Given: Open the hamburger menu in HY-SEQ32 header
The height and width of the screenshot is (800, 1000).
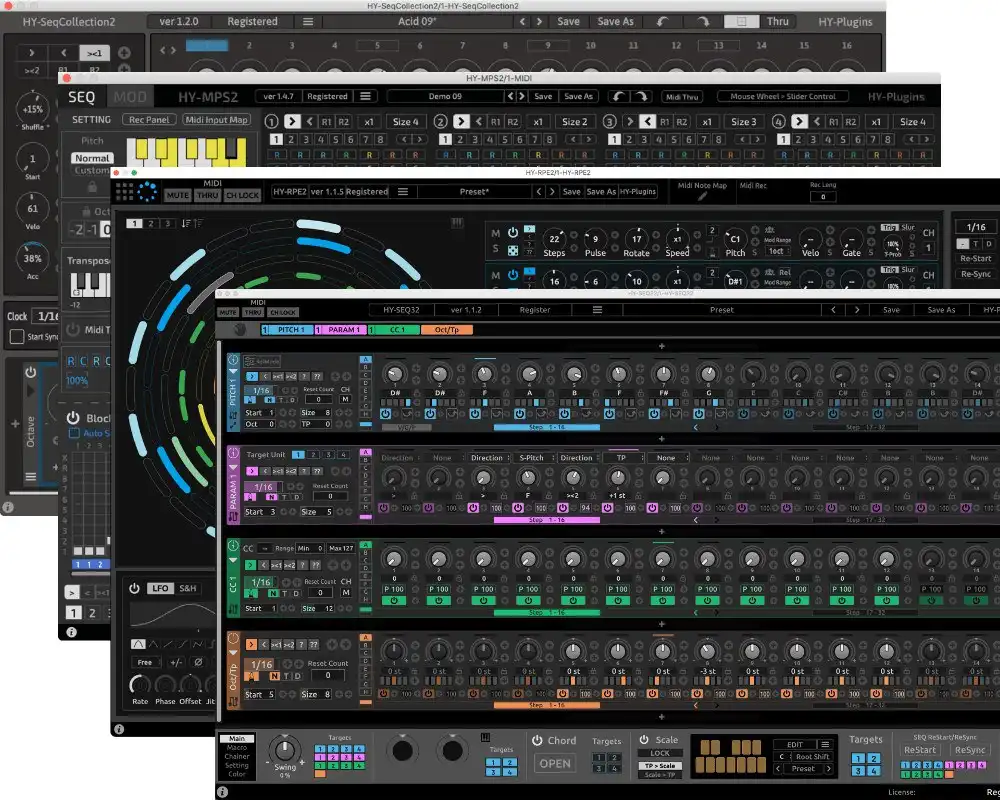Looking at the screenshot, I should click(598, 310).
